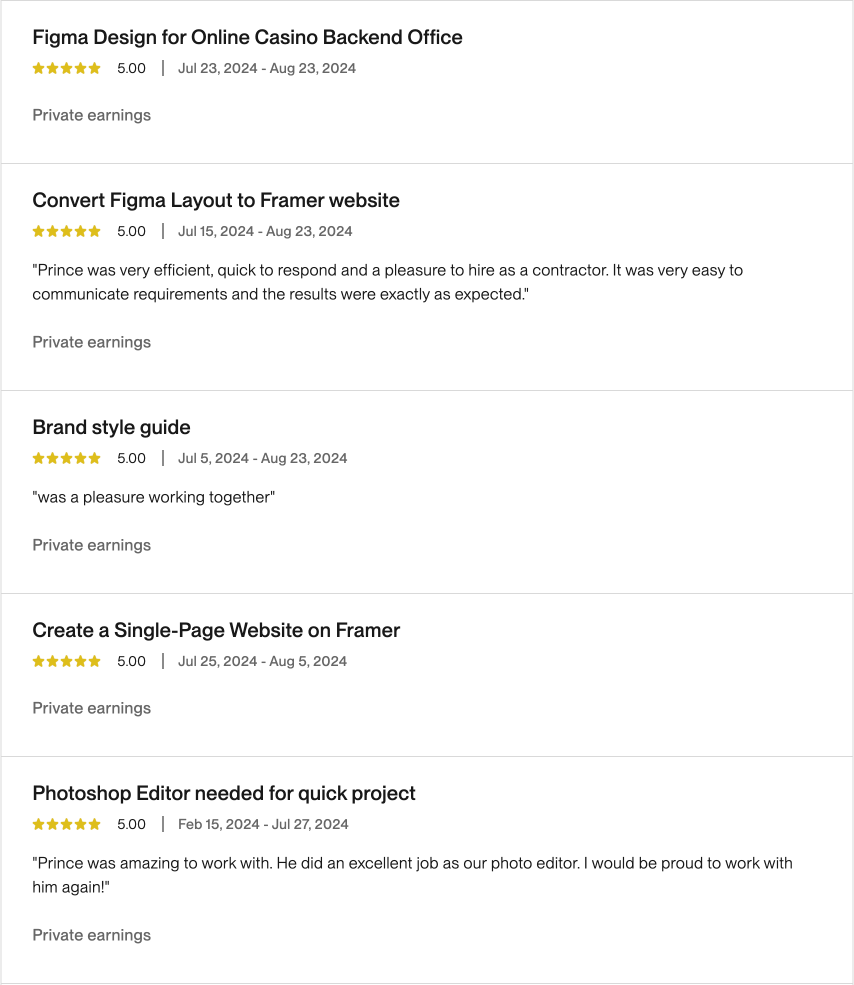Click the Jul 25, 2024 - Aug 5, 2024 date range
Viewport: 854px width, 985px height.
click(x=263, y=662)
